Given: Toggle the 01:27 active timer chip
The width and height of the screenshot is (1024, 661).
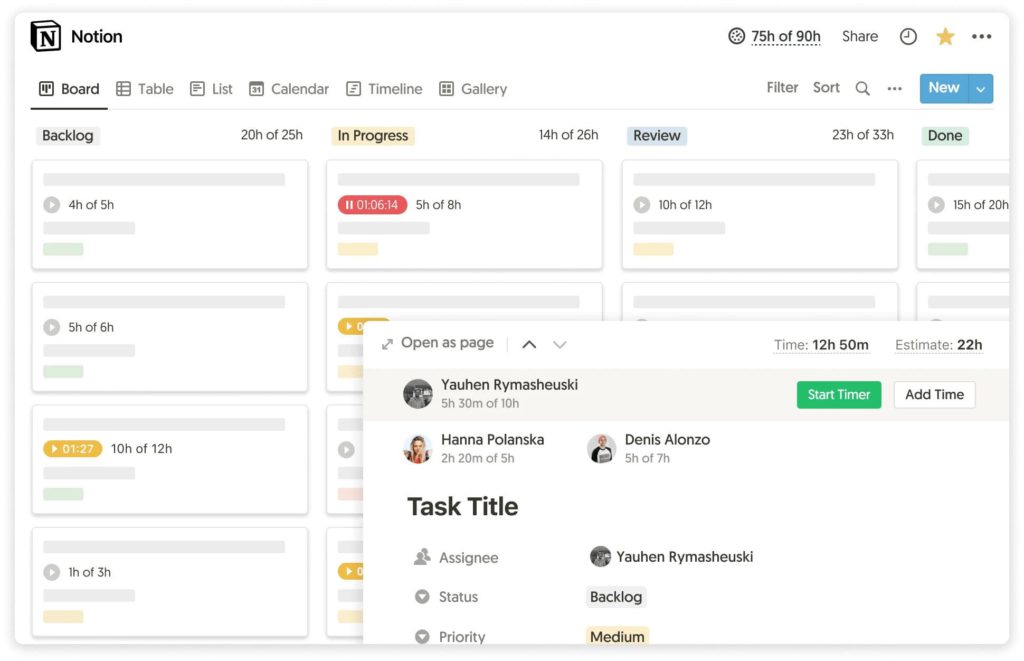Looking at the screenshot, I should coord(72,448).
